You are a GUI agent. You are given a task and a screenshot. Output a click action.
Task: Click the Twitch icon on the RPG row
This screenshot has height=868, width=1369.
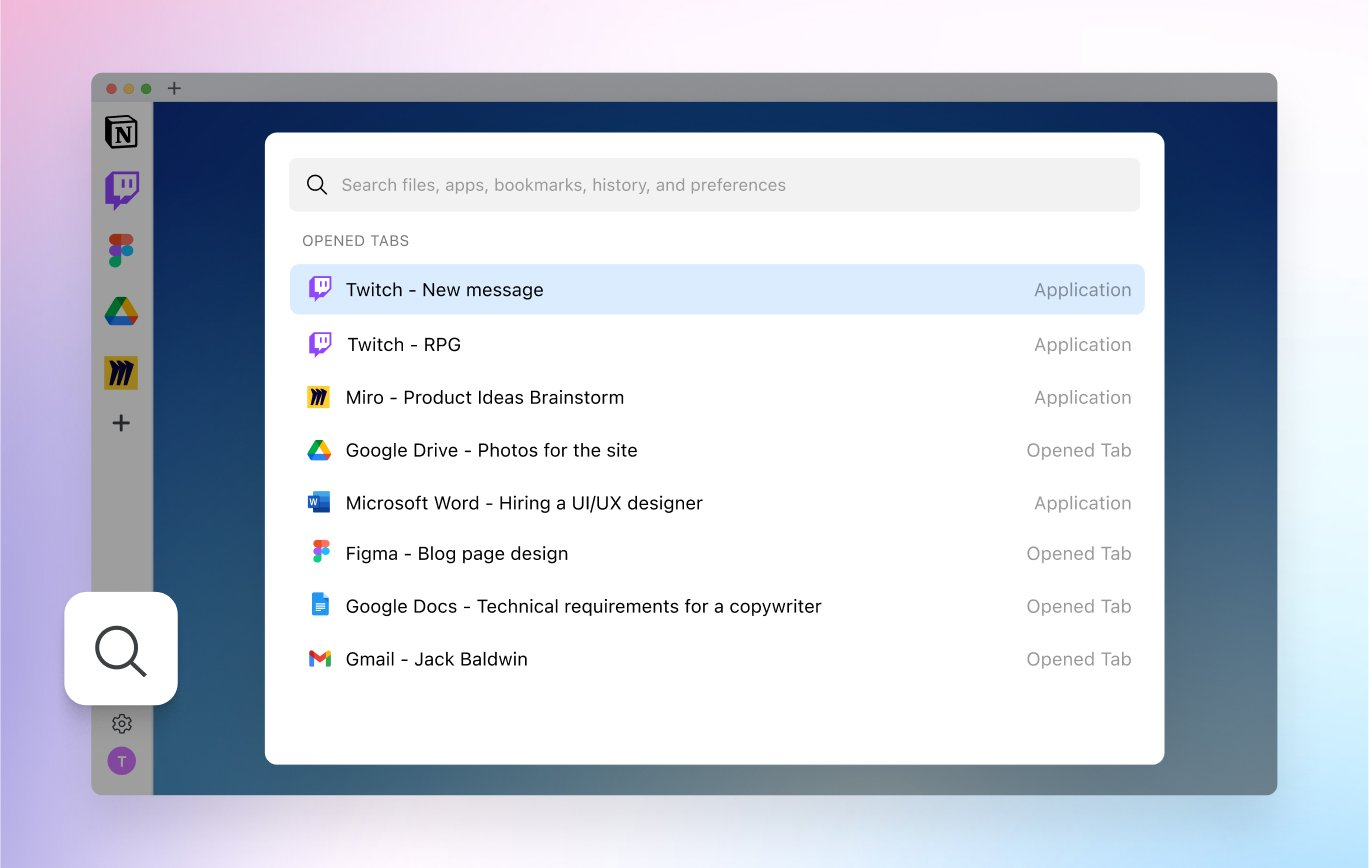pos(320,345)
